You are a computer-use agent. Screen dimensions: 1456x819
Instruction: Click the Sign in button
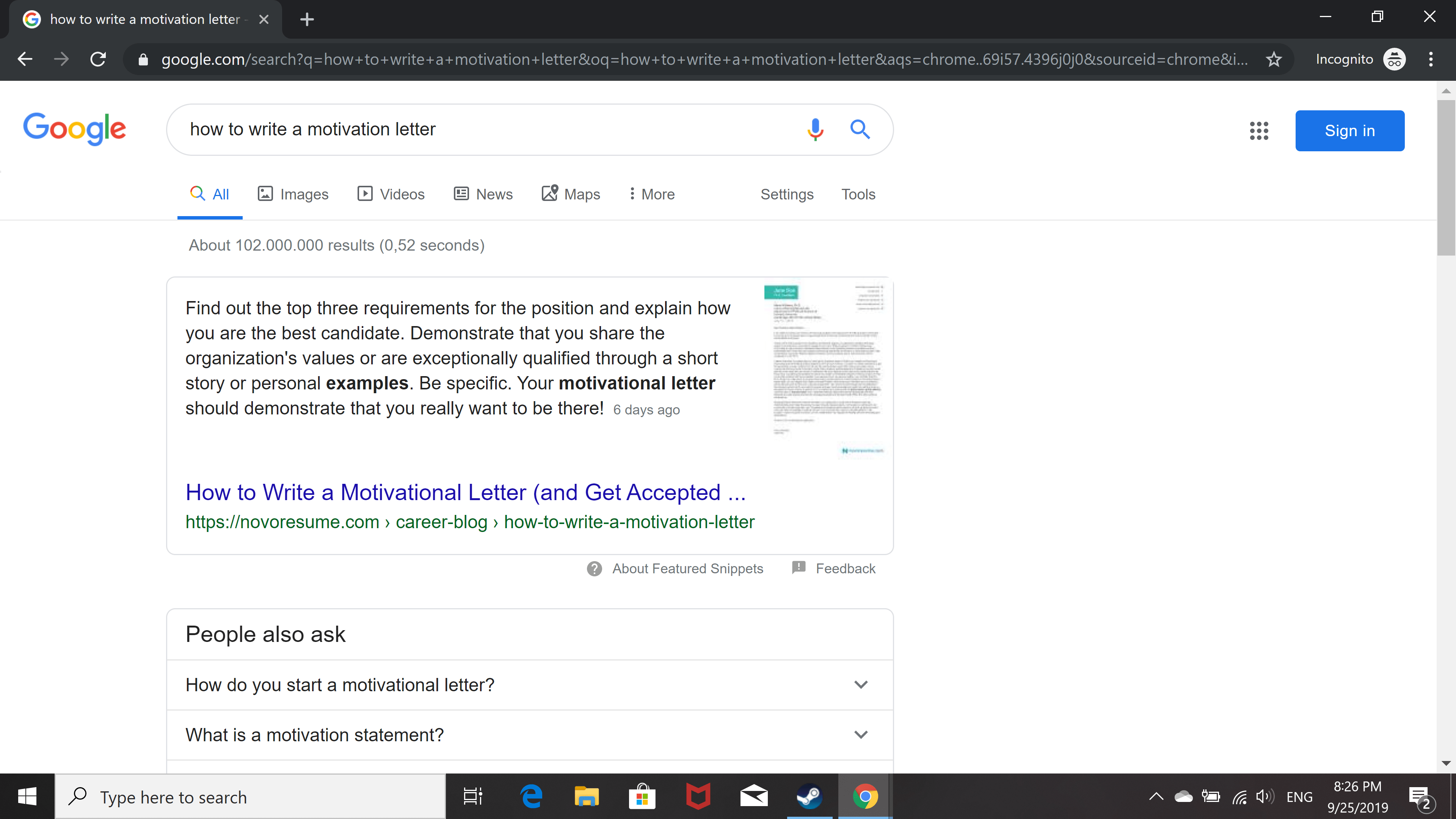point(1349,130)
